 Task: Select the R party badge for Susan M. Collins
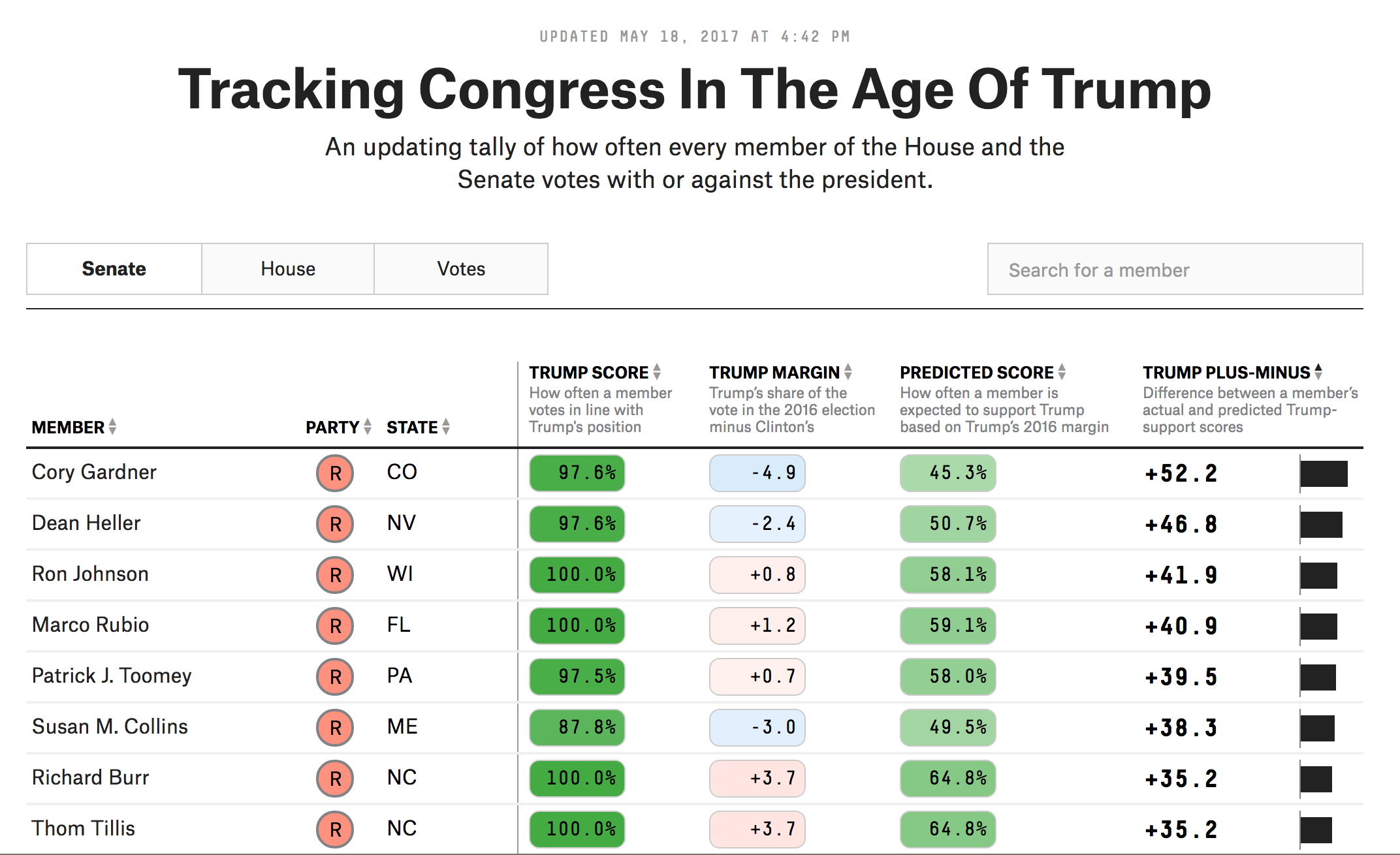334,727
